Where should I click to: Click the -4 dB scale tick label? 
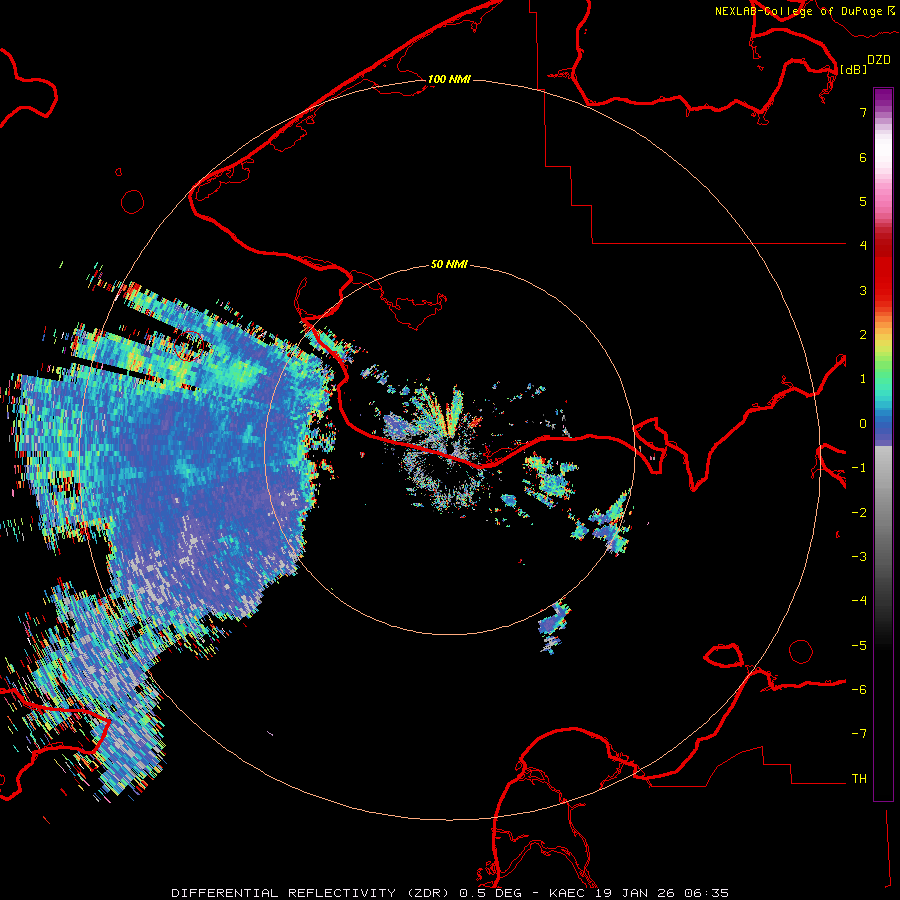tap(859, 601)
